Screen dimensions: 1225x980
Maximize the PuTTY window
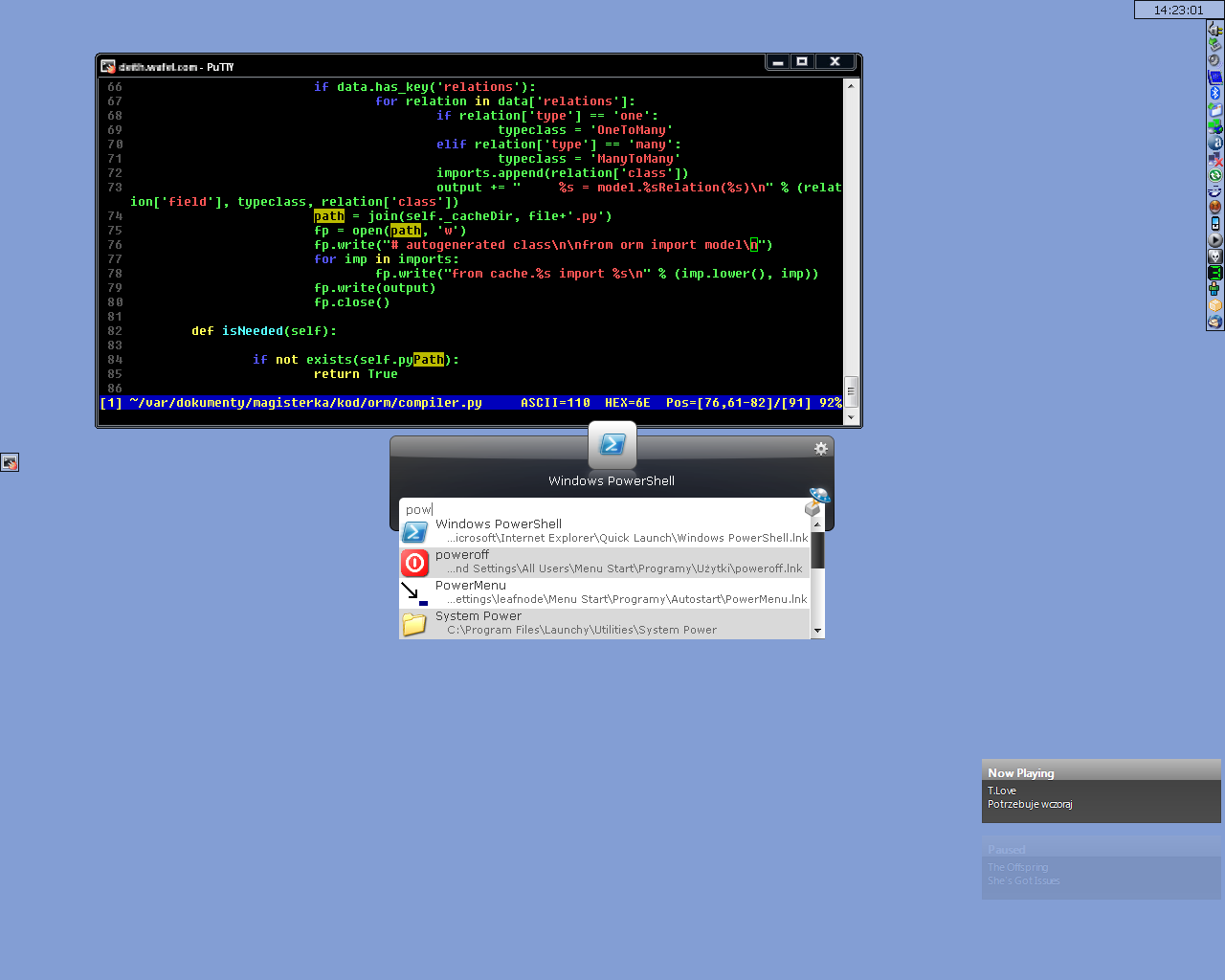coord(802,61)
